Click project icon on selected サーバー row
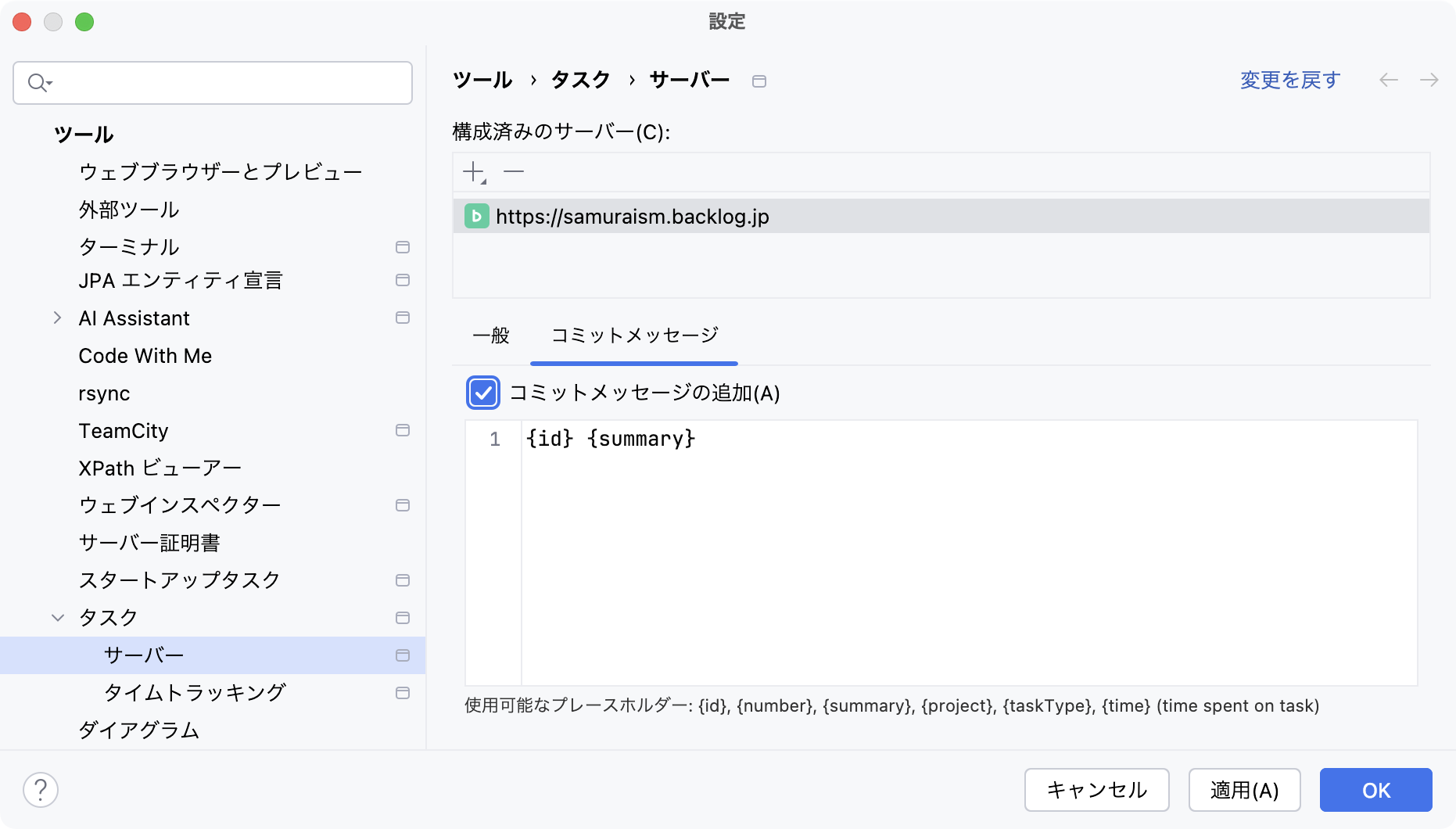This screenshot has width=1456, height=829. [x=403, y=655]
